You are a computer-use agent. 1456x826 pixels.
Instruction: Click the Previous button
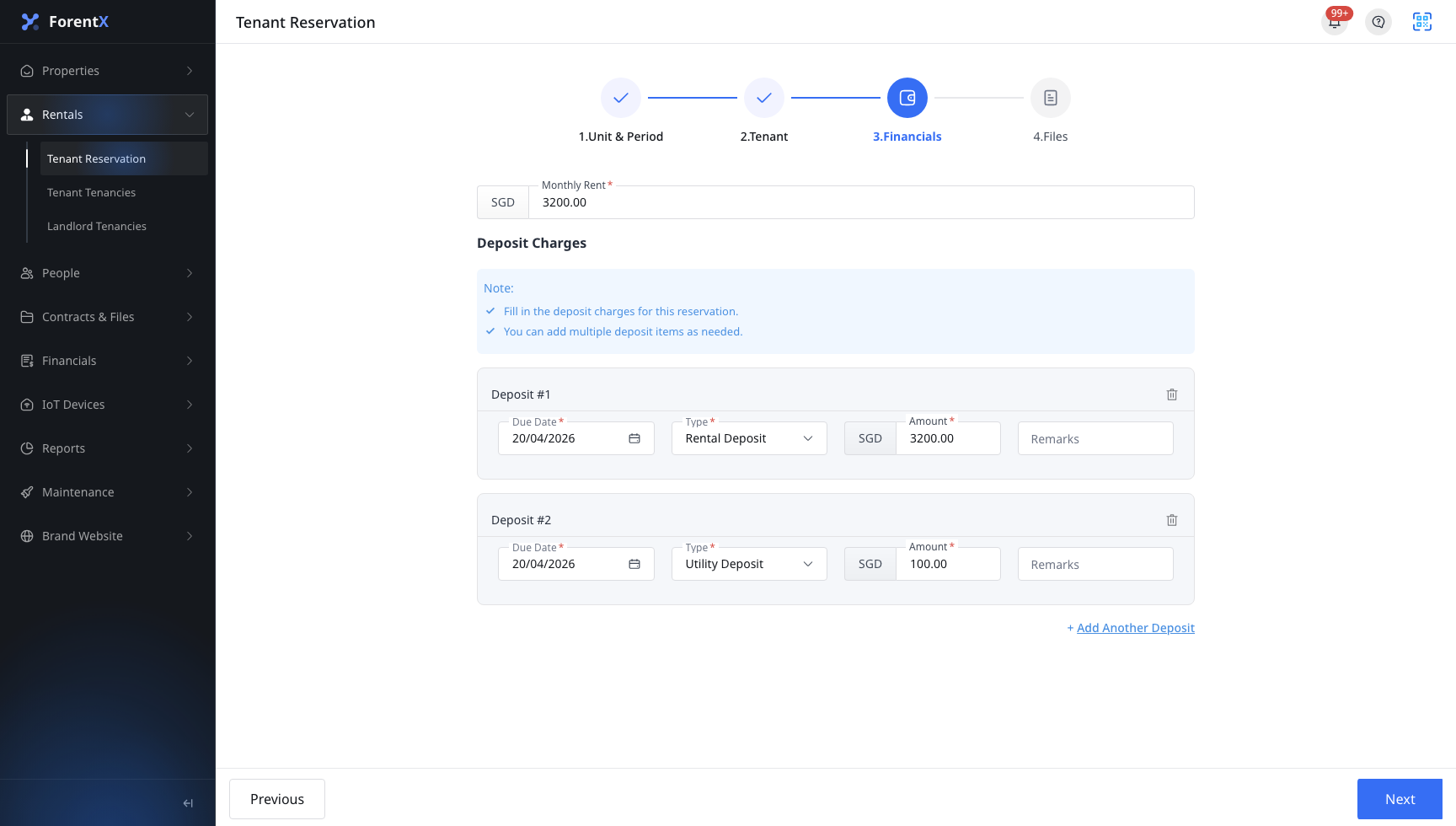[277, 799]
